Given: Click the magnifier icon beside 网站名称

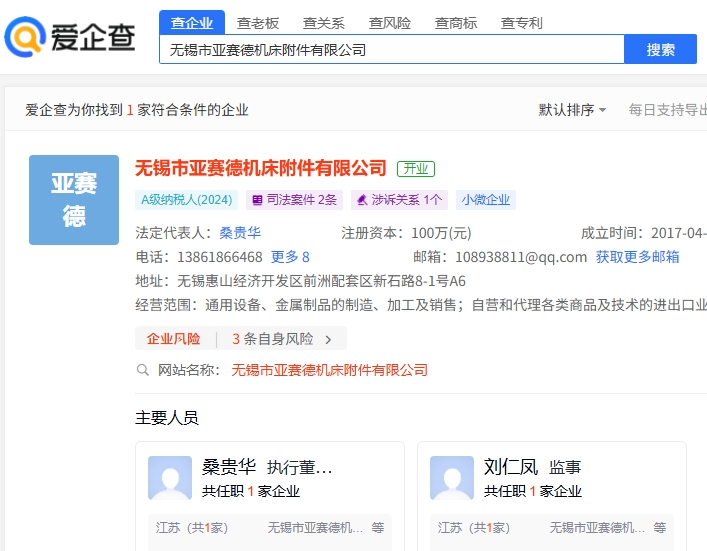Looking at the screenshot, I should tap(142, 370).
